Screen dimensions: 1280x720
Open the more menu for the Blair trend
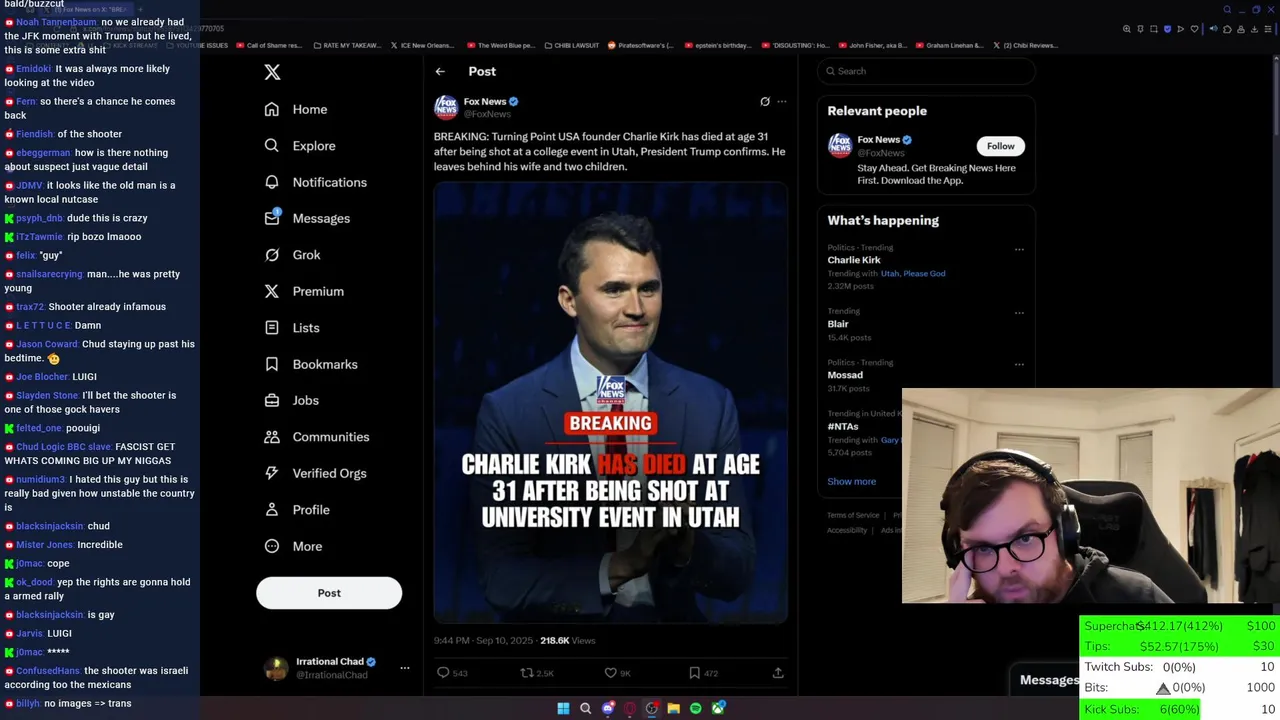click(1019, 313)
